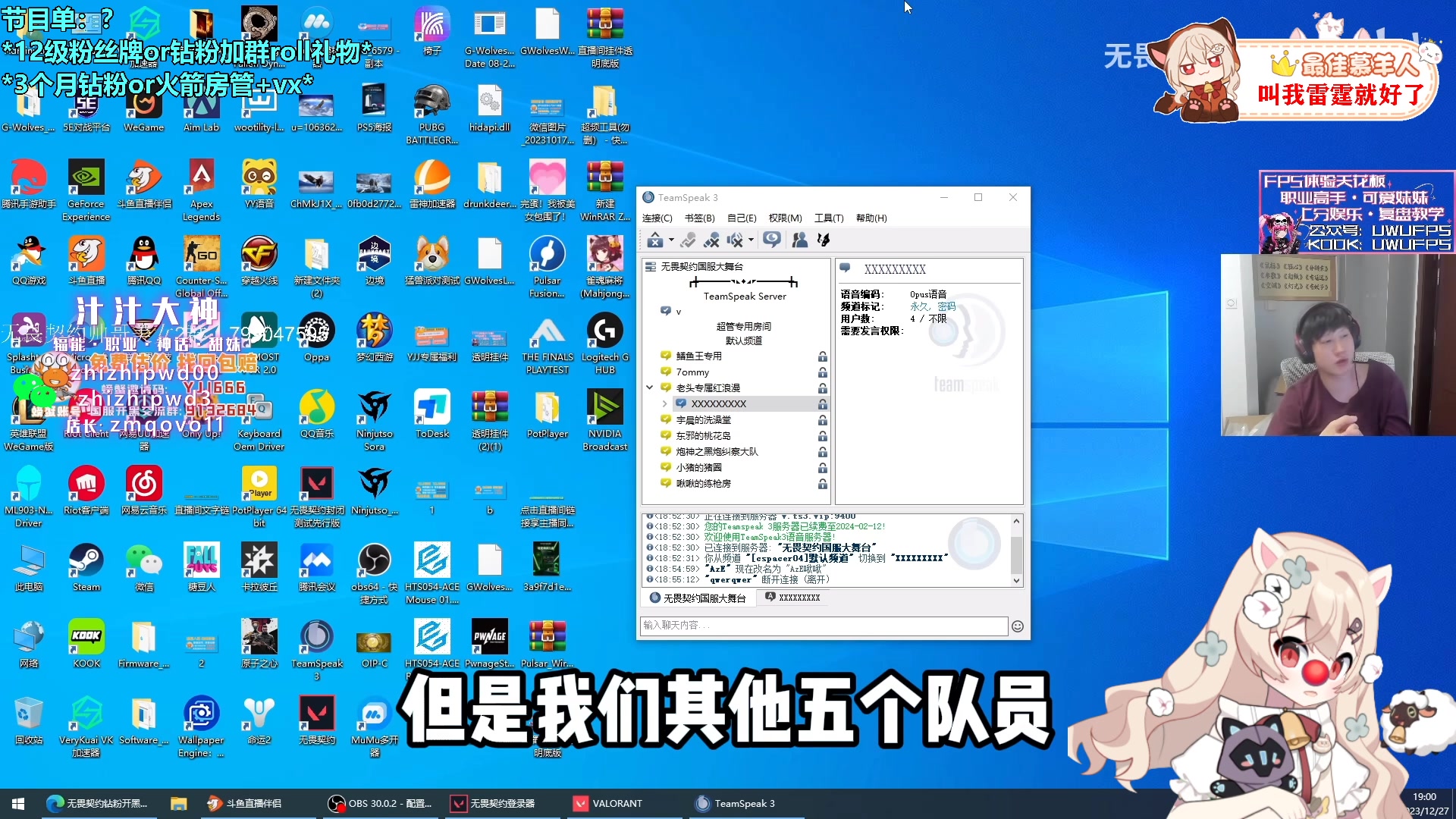Click the rightmost TeamSpeak toolbar icon
The height and width of the screenshot is (819, 1456).
pyautogui.click(x=824, y=240)
